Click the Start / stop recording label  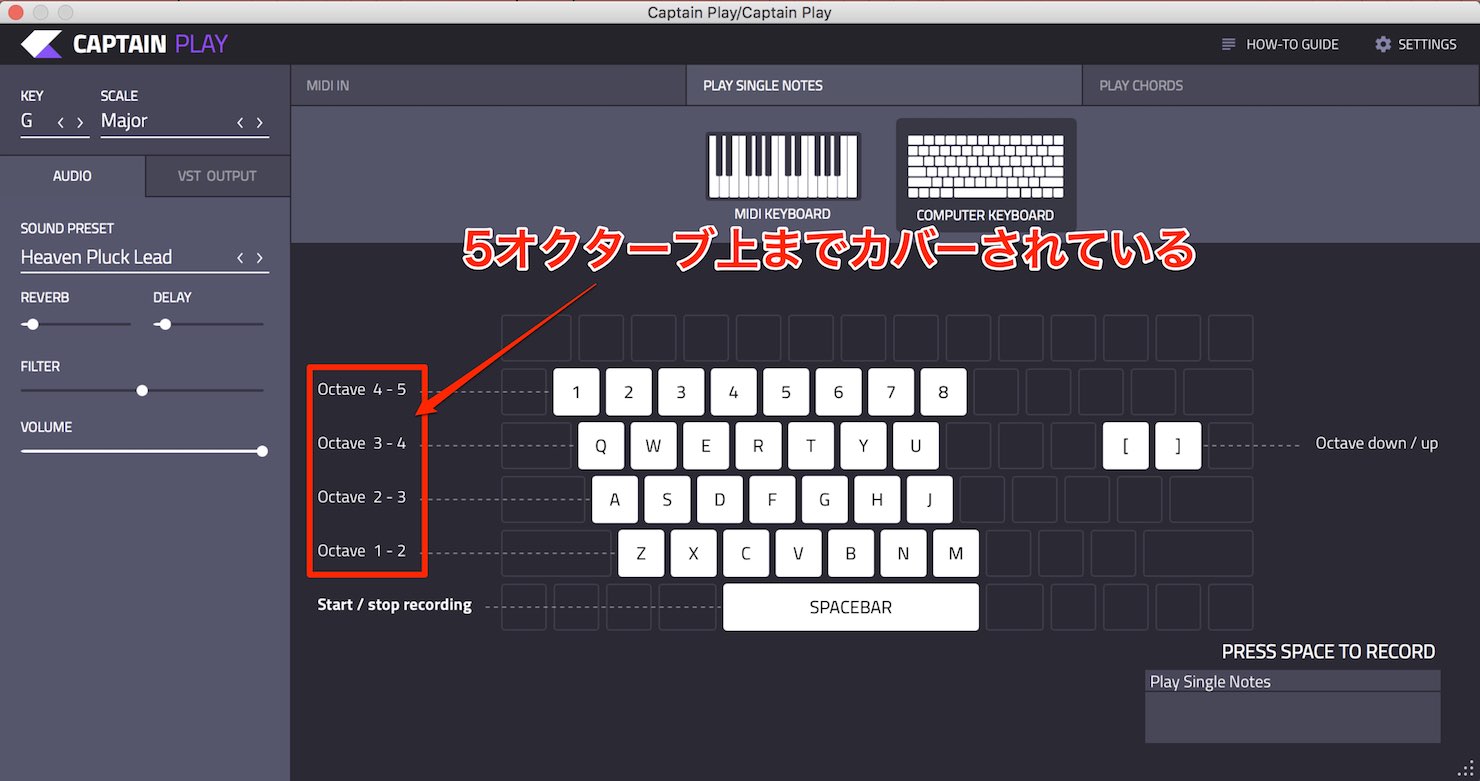tap(395, 605)
